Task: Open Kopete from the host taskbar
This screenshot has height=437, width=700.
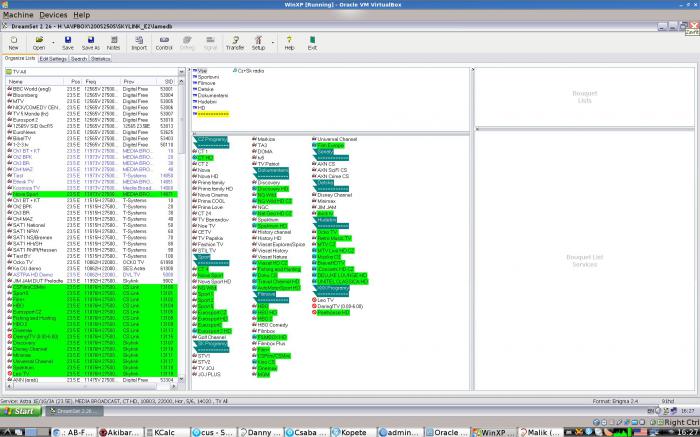Action: [x=351, y=432]
